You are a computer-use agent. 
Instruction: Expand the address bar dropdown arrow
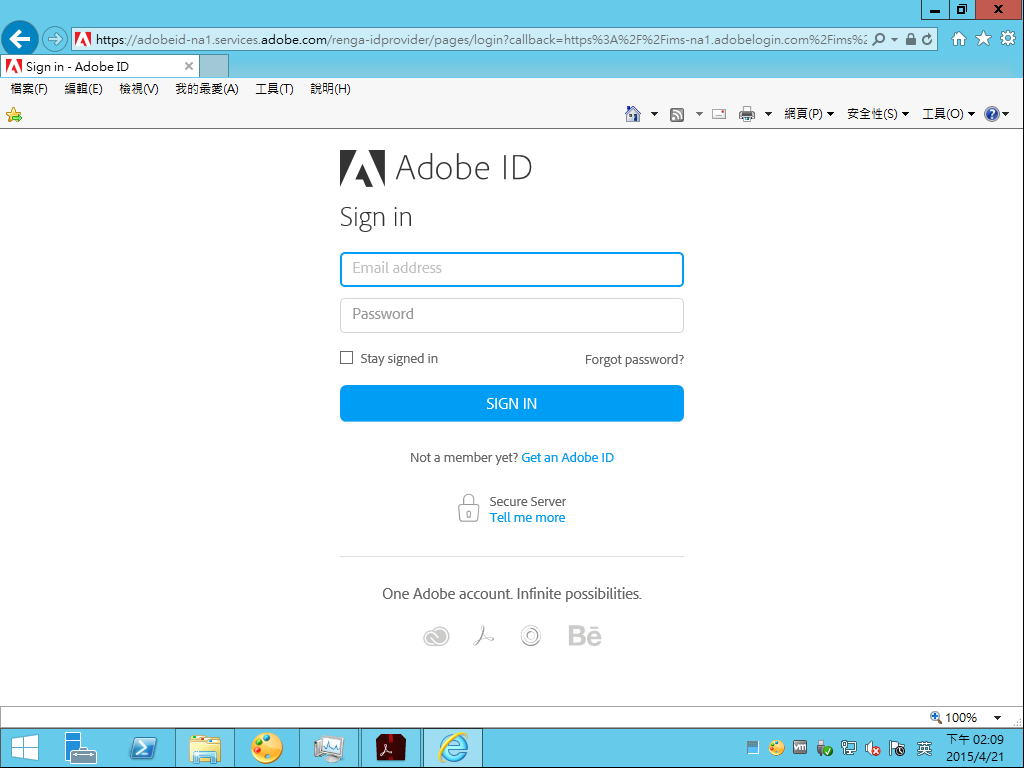tap(895, 39)
